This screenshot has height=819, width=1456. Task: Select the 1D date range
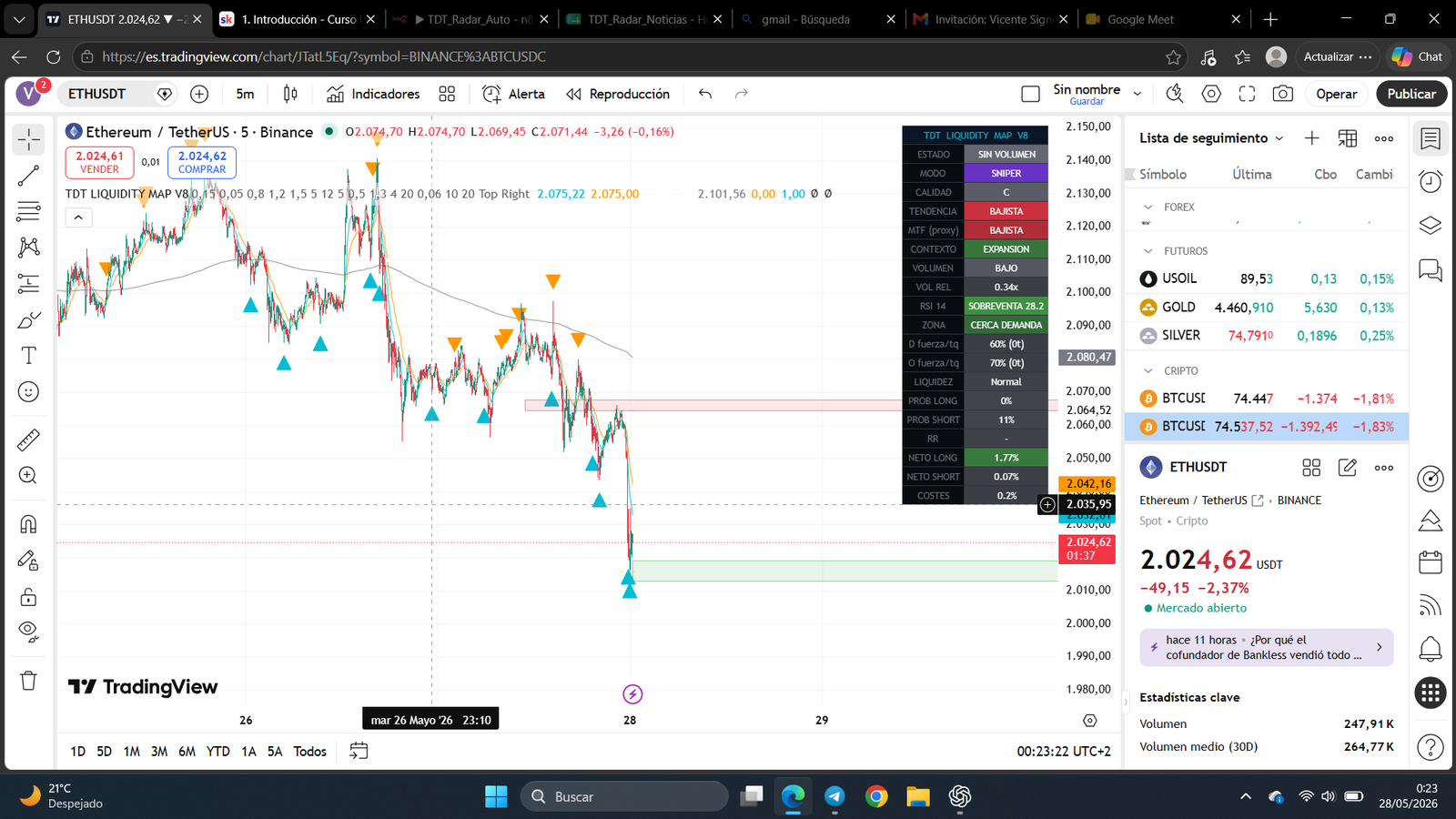click(x=78, y=752)
